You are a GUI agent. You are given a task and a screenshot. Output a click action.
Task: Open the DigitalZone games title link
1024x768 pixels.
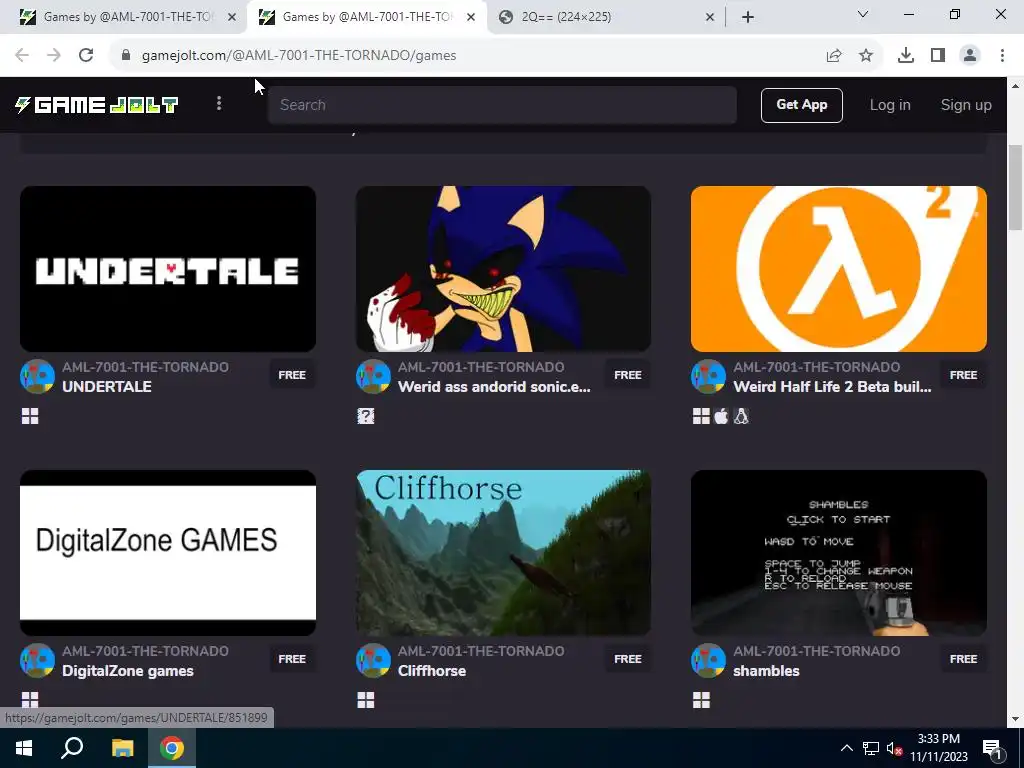pos(127,671)
